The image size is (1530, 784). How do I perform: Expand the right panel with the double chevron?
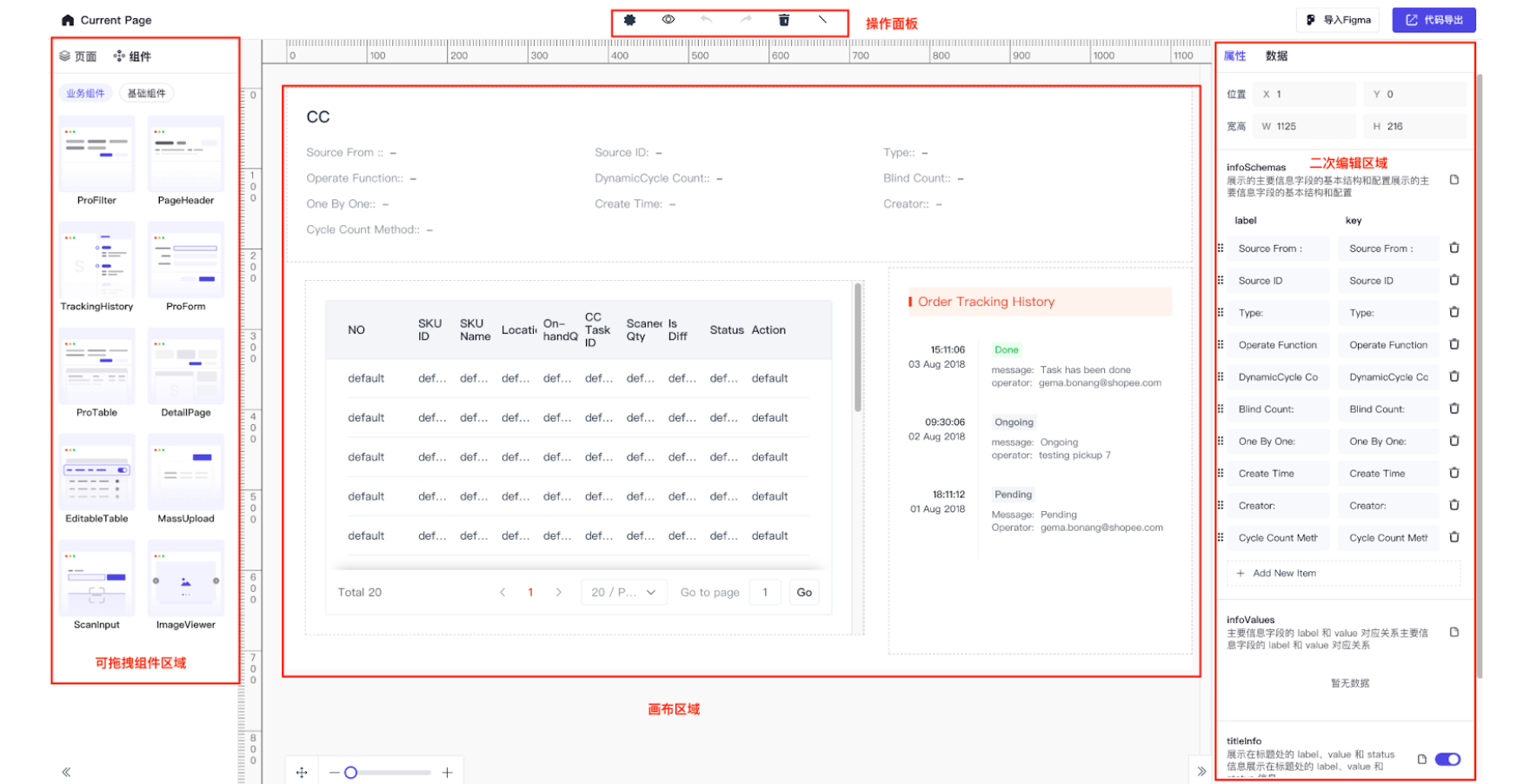click(1201, 772)
